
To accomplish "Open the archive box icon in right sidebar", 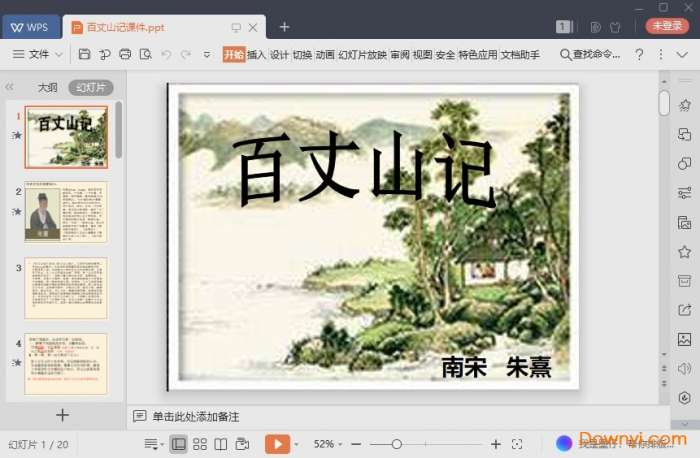I will point(684,281).
